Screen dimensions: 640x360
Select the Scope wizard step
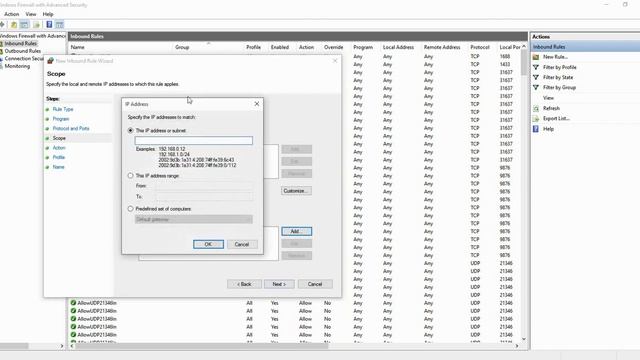point(59,138)
